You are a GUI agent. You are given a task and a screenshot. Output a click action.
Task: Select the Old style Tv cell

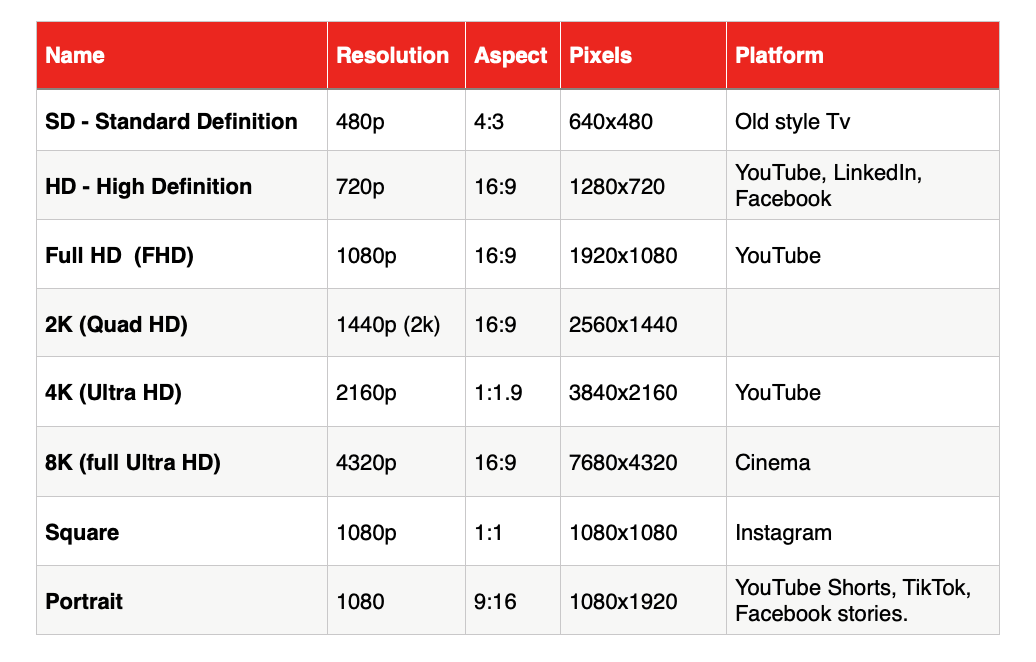pos(863,121)
